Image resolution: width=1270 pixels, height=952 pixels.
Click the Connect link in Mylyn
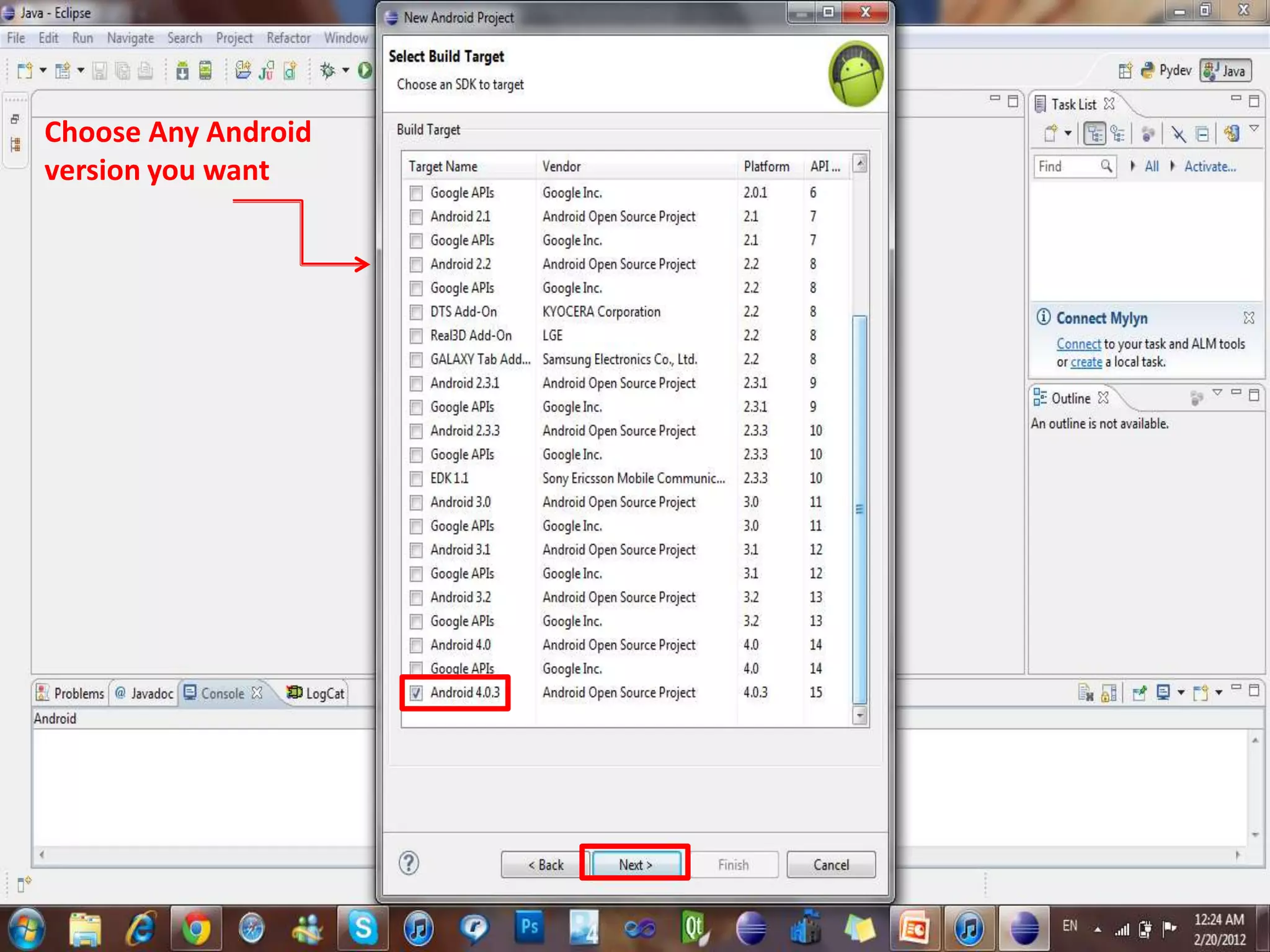click(1078, 344)
